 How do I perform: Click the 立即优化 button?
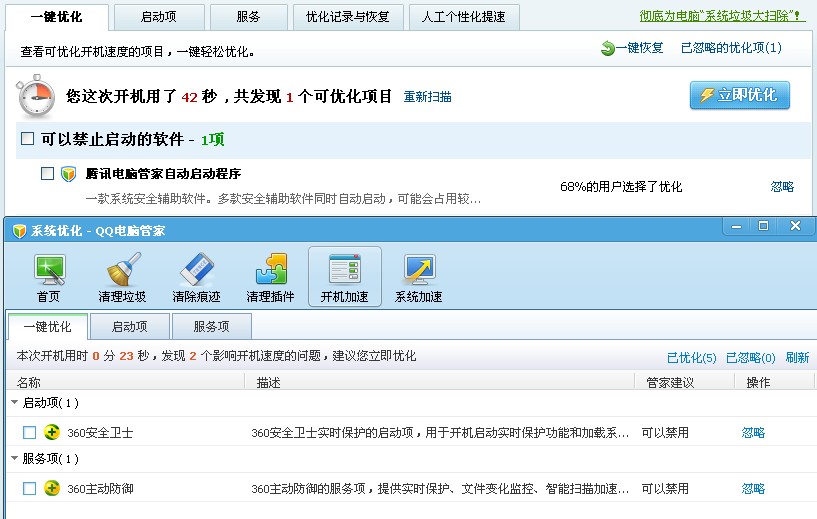coord(740,95)
